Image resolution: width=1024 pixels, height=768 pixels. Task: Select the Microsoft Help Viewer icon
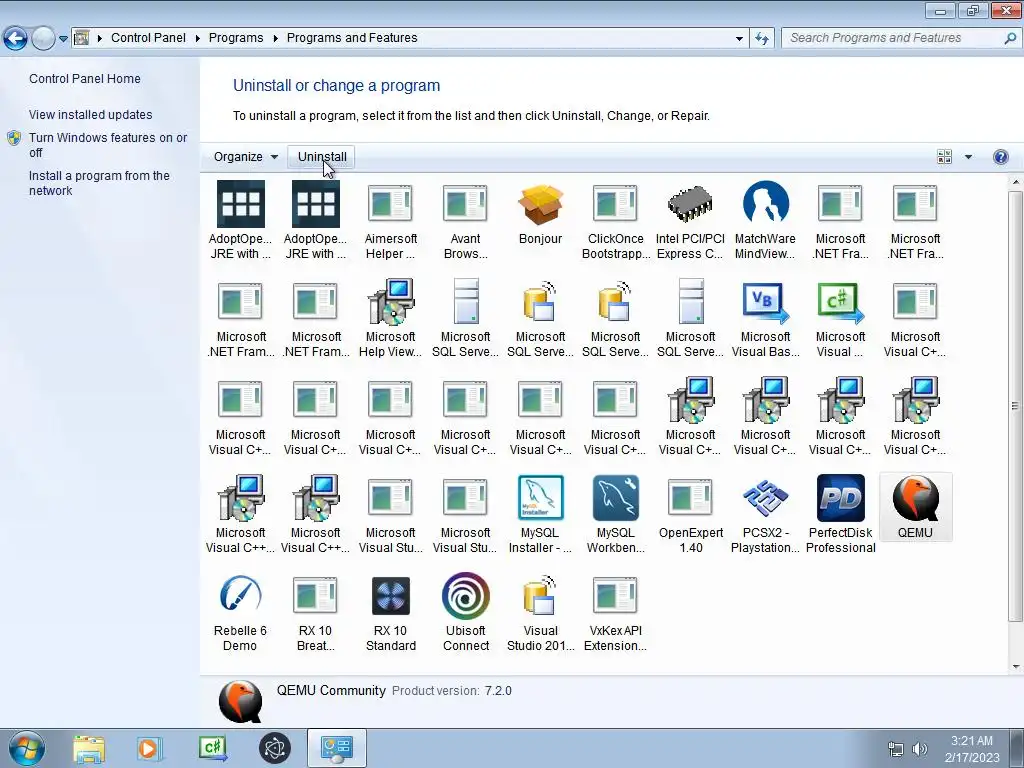[x=390, y=302]
